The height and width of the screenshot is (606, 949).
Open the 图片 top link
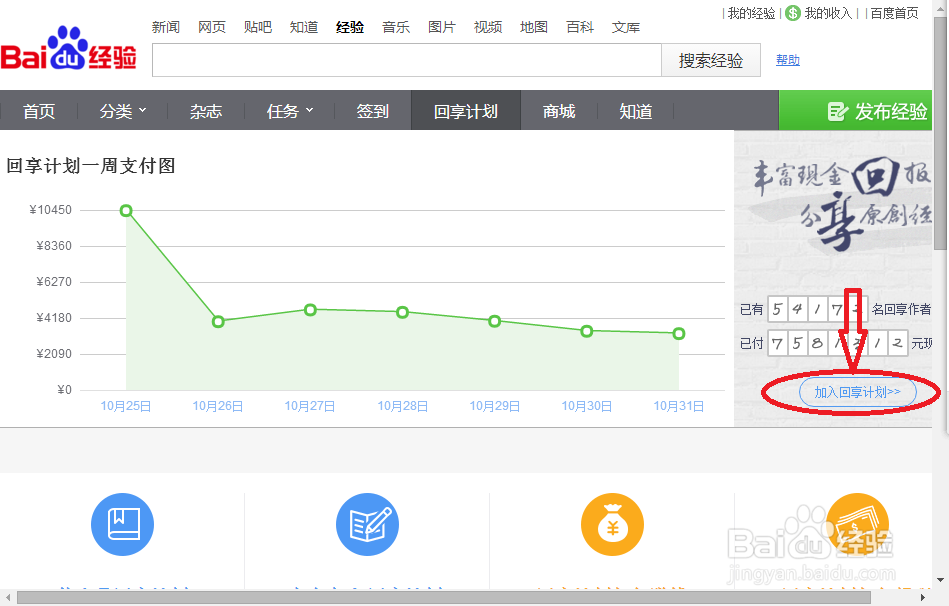point(442,27)
